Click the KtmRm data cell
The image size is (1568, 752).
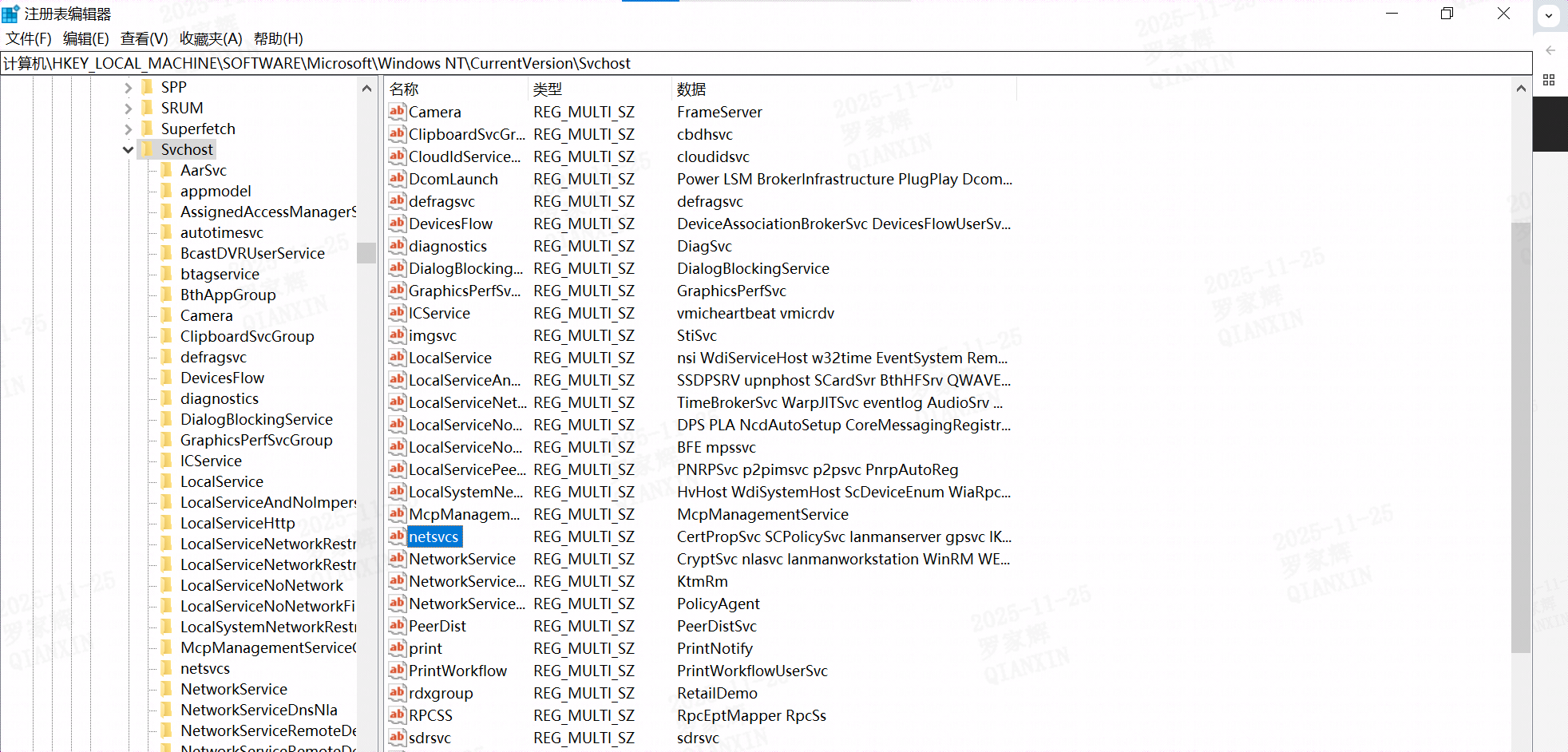[702, 581]
